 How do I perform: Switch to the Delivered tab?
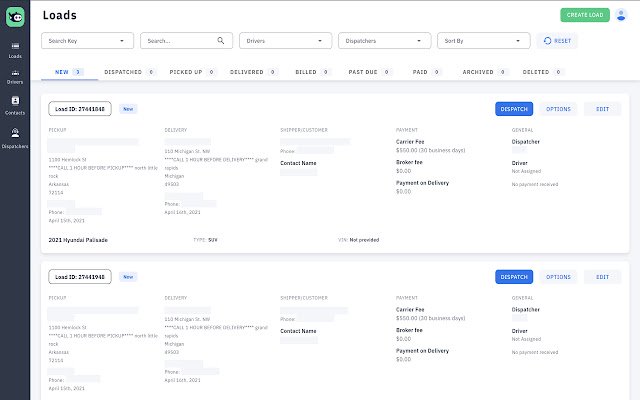coord(253,72)
